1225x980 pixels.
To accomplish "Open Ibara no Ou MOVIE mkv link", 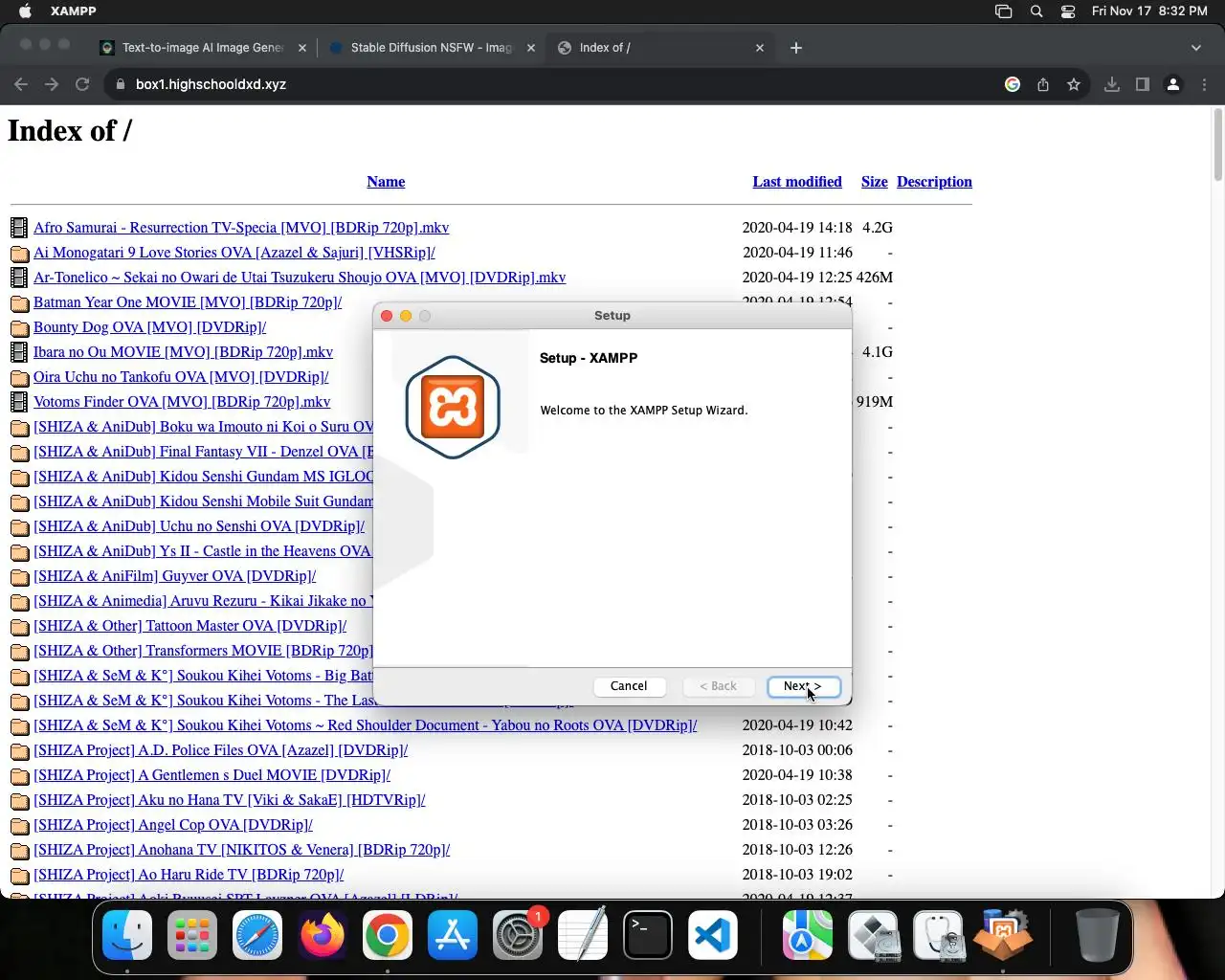I will tap(183, 352).
